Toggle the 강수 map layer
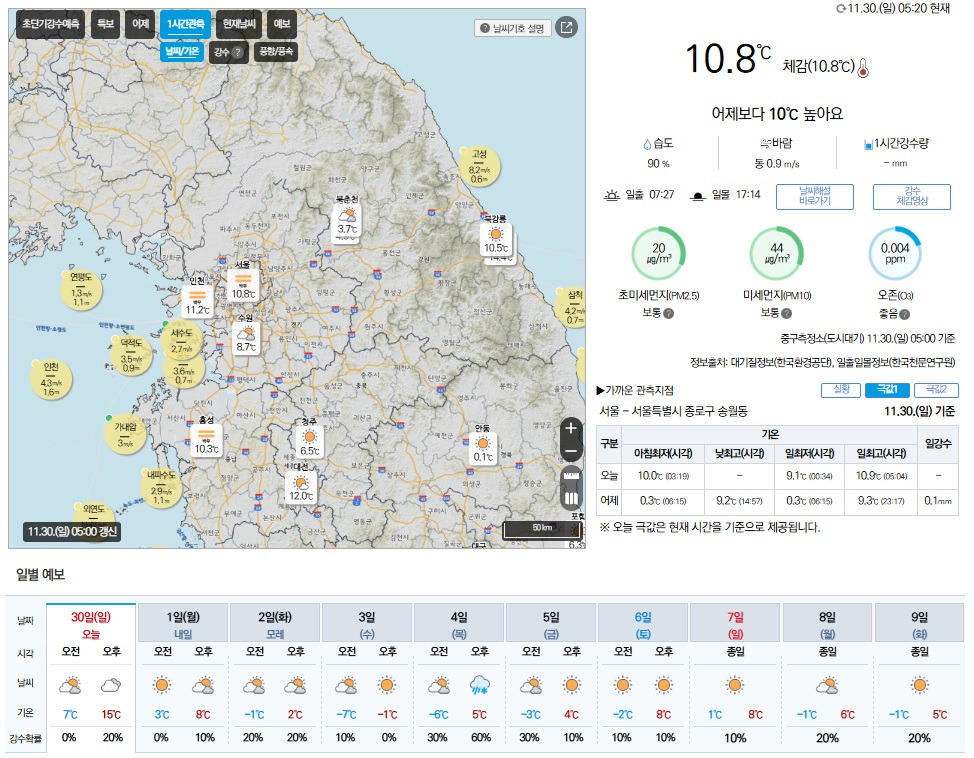The height and width of the screenshot is (758, 974). pos(229,52)
